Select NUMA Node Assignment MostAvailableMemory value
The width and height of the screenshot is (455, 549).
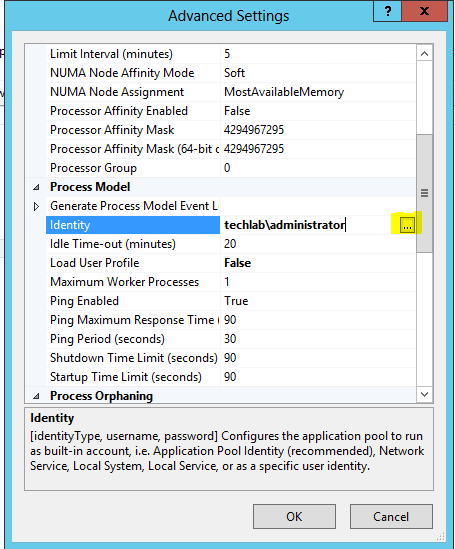284,92
